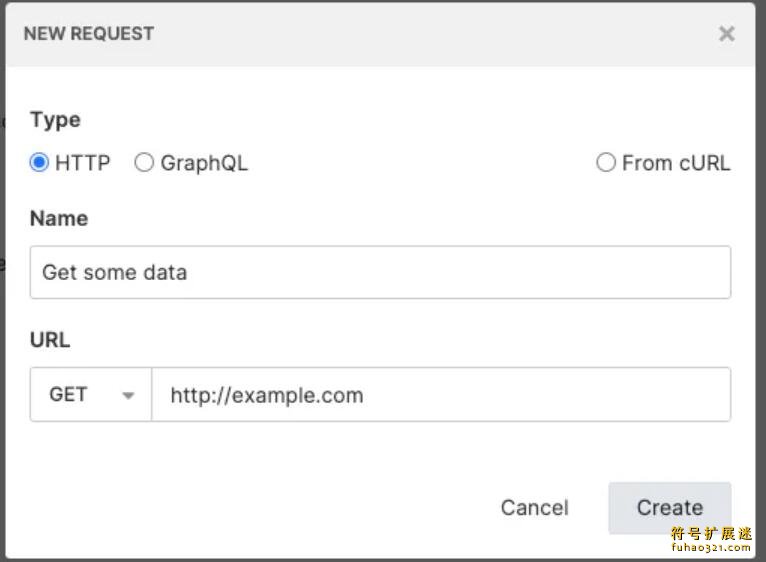The image size is (766, 562).
Task: Click the GraphQL option label text
Action: tap(204, 163)
